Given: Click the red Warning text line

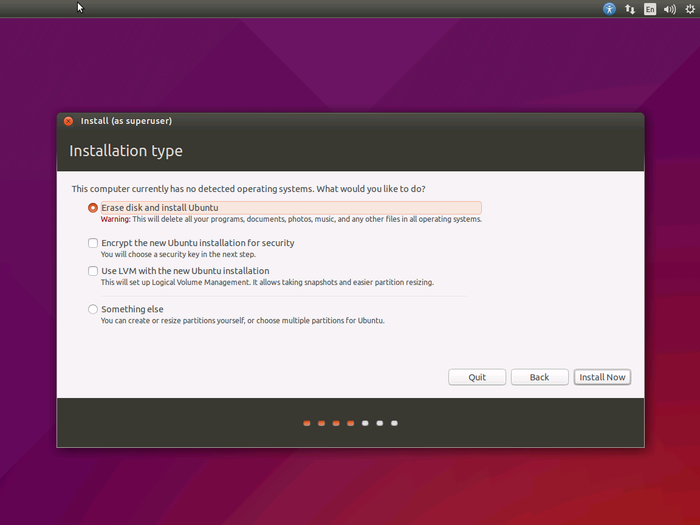Looking at the screenshot, I should (291, 219).
